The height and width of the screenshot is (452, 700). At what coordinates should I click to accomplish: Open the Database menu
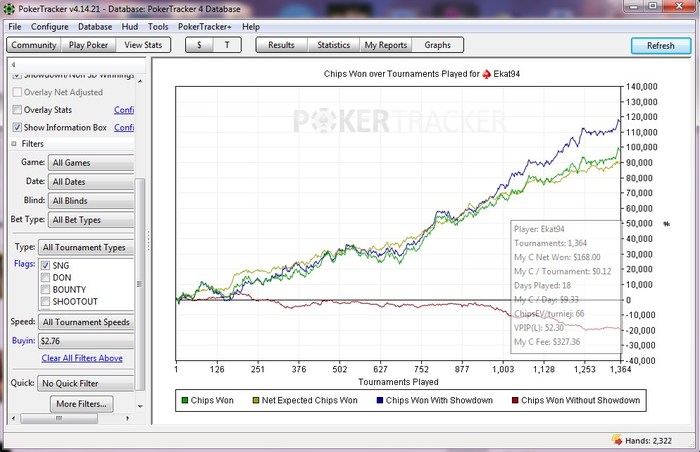[95, 26]
